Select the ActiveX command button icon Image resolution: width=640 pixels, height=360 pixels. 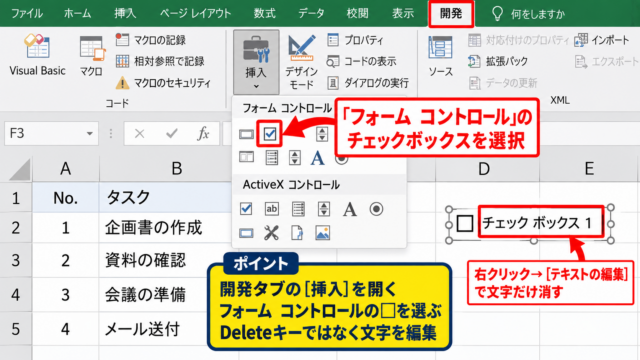pos(246,233)
